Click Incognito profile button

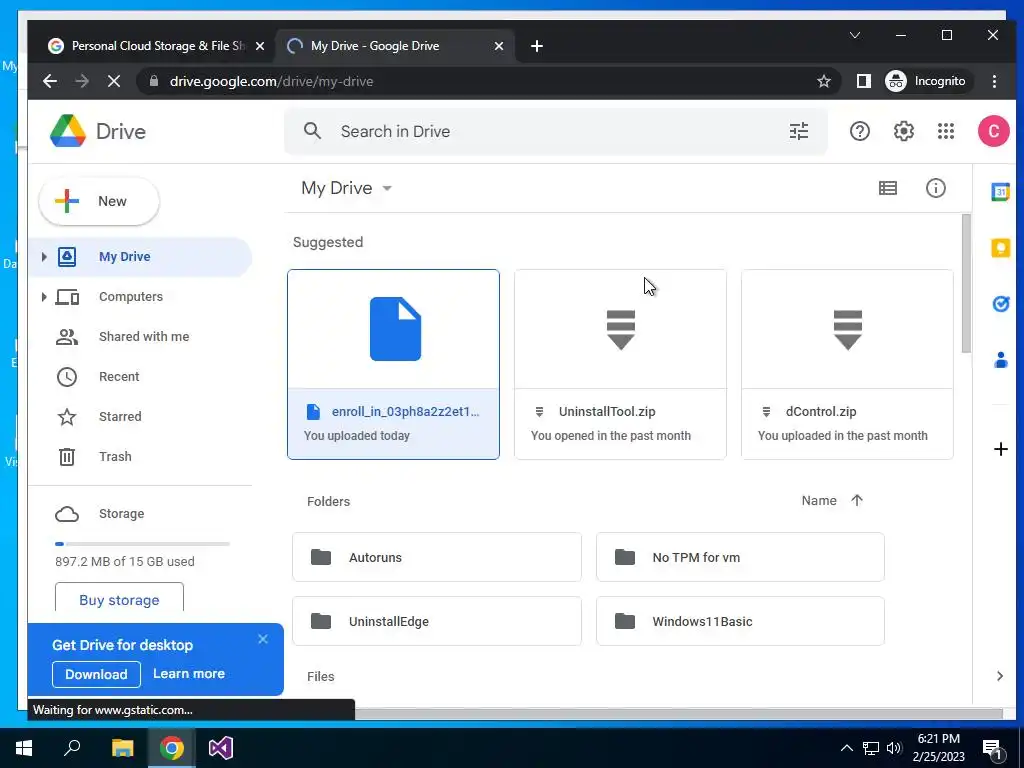[x=927, y=81]
